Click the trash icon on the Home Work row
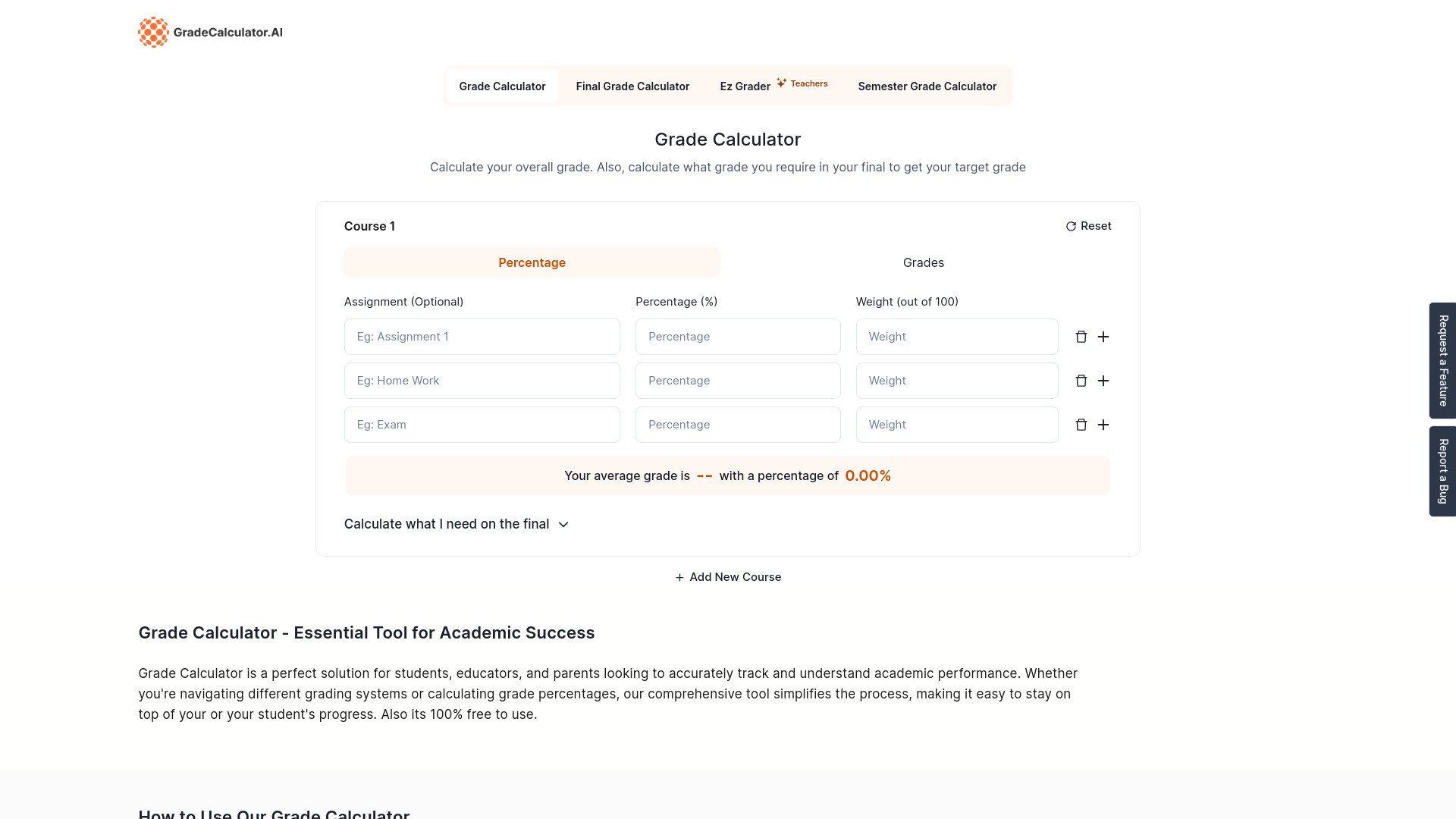1456x819 pixels. (x=1081, y=380)
